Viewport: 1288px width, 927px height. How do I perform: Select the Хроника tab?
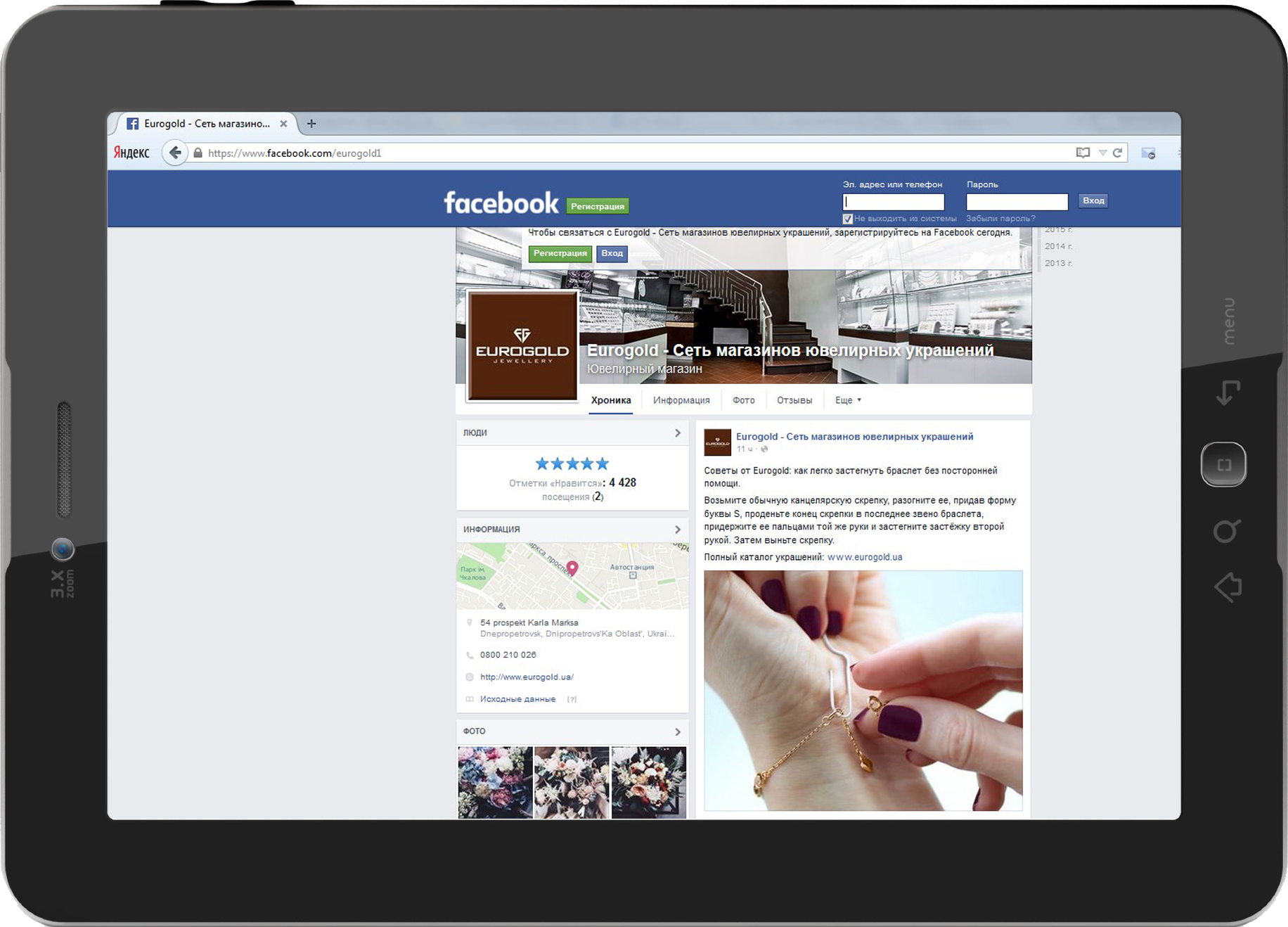611,400
